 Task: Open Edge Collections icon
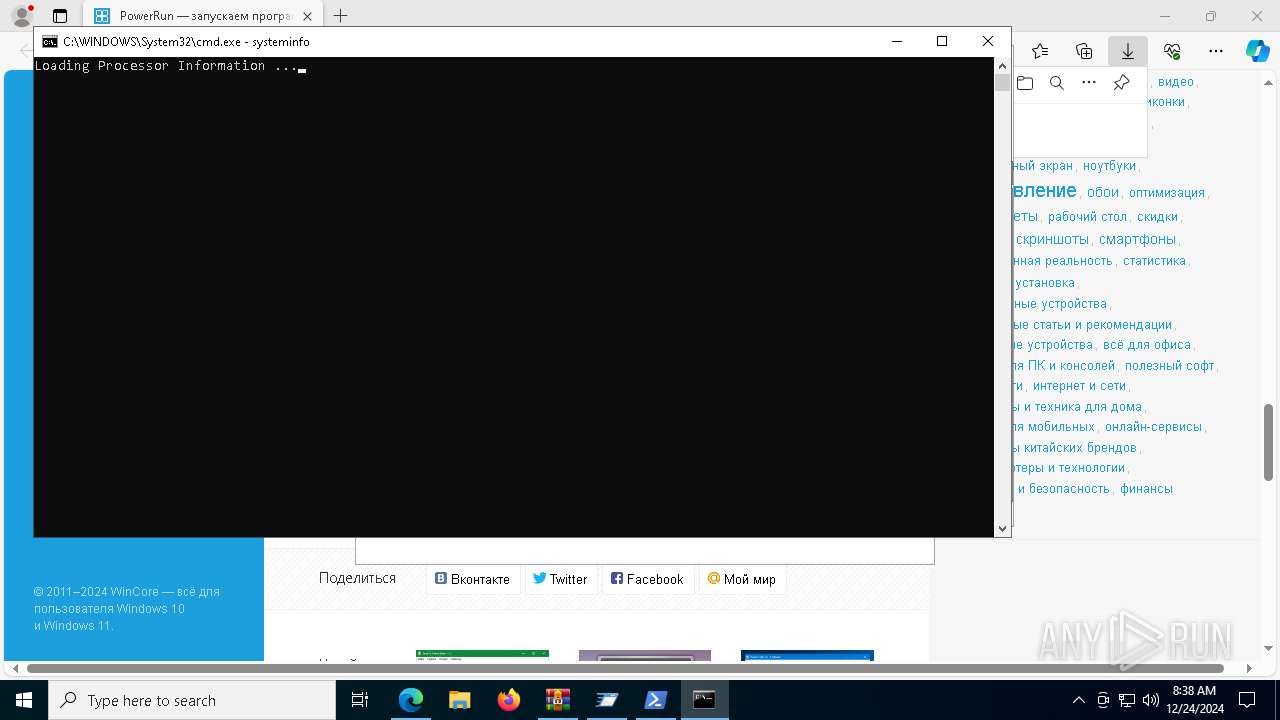click(1084, 51)
